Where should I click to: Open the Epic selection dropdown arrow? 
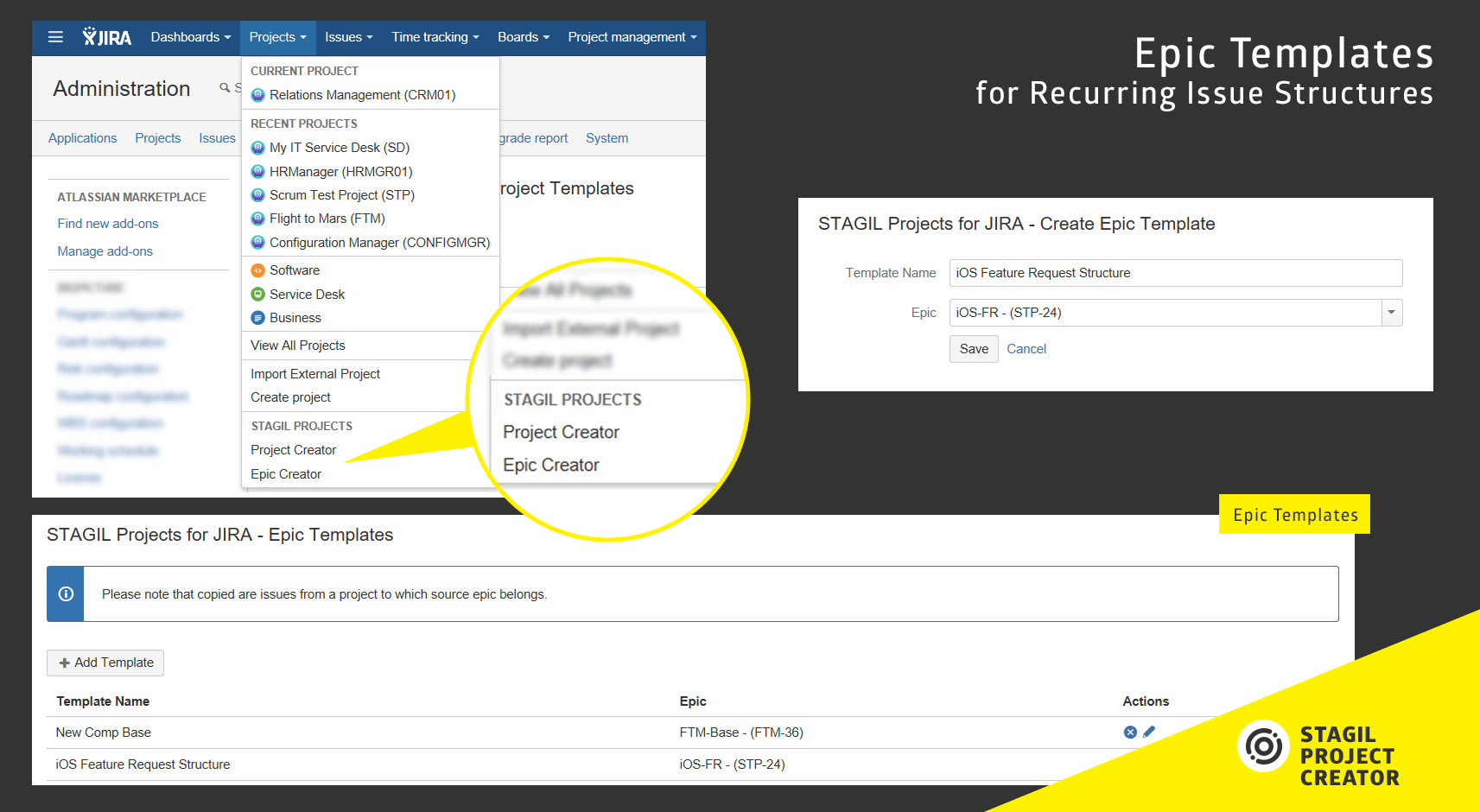tap(1392, 313)
